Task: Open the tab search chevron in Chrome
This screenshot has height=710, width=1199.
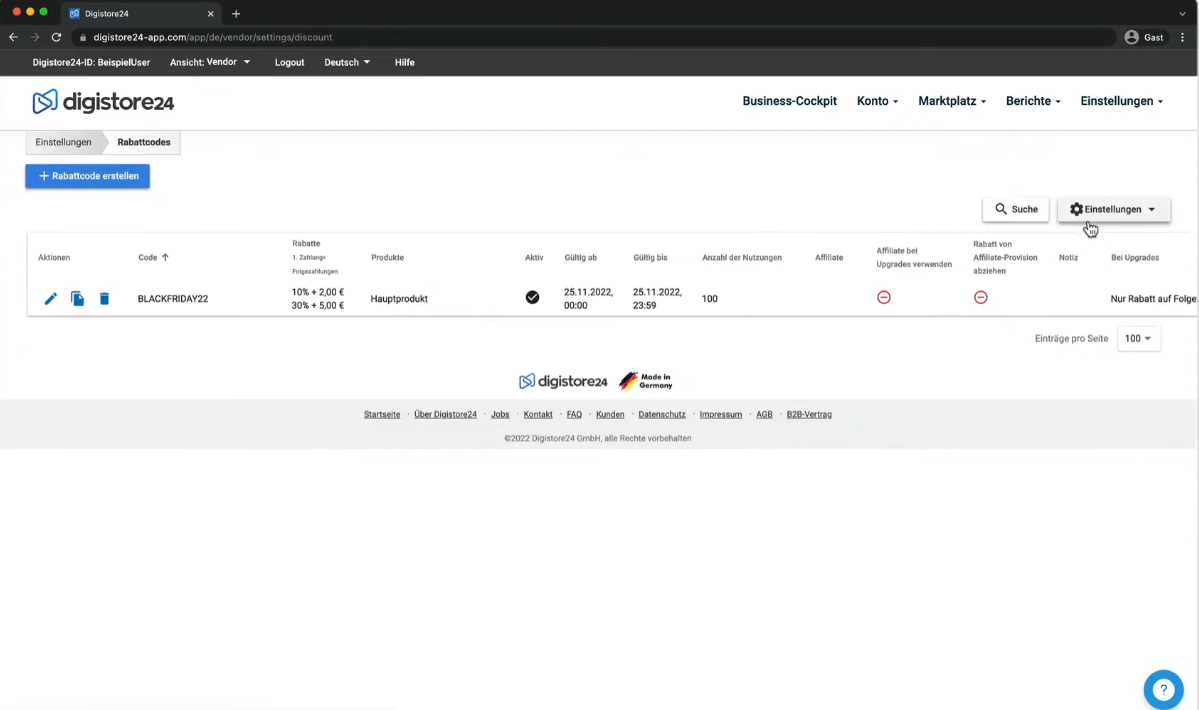Action: [x=1182, y=14]
